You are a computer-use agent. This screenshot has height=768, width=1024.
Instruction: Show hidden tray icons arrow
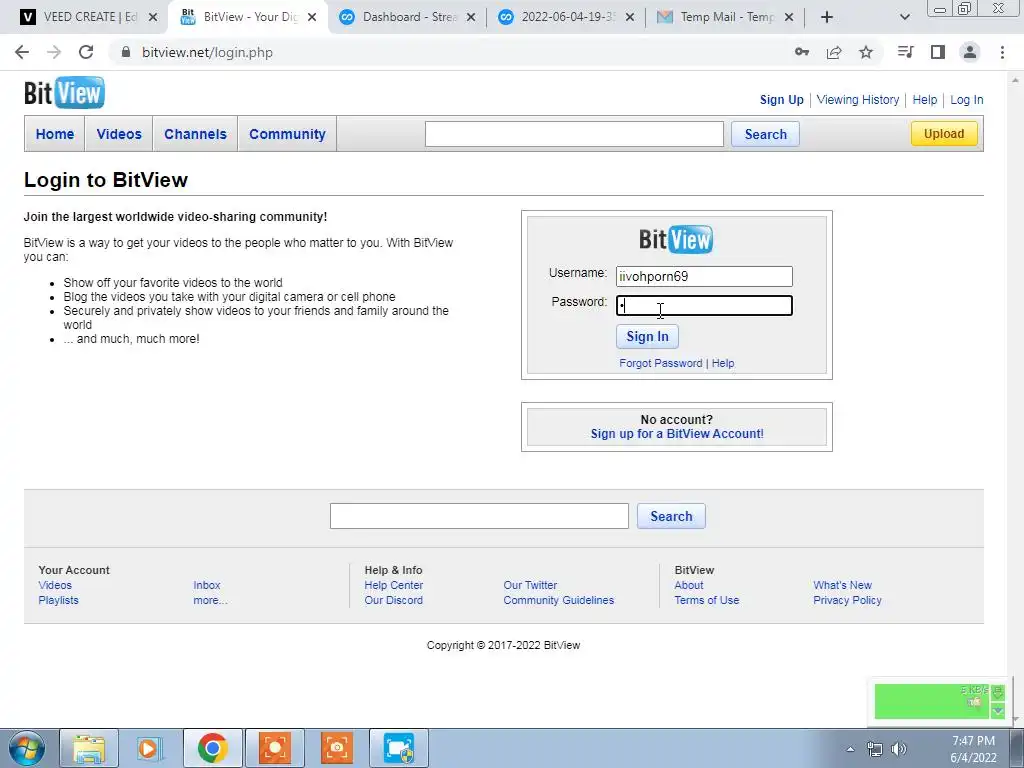[850, 749]
